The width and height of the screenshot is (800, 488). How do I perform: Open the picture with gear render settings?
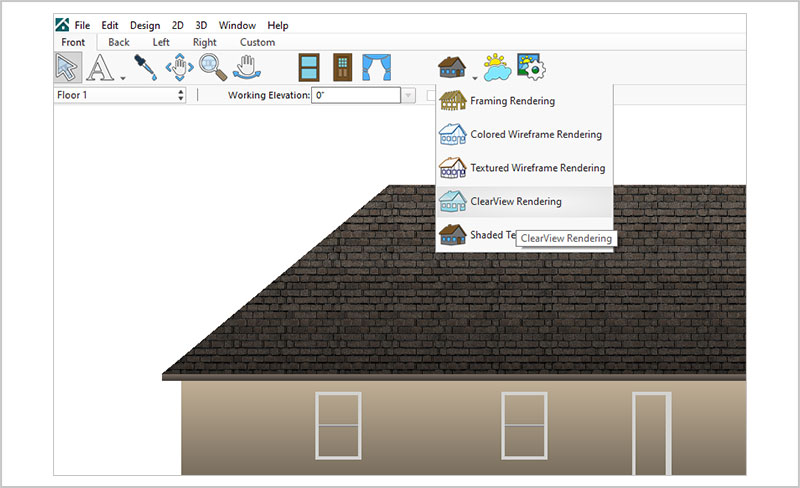531,67
